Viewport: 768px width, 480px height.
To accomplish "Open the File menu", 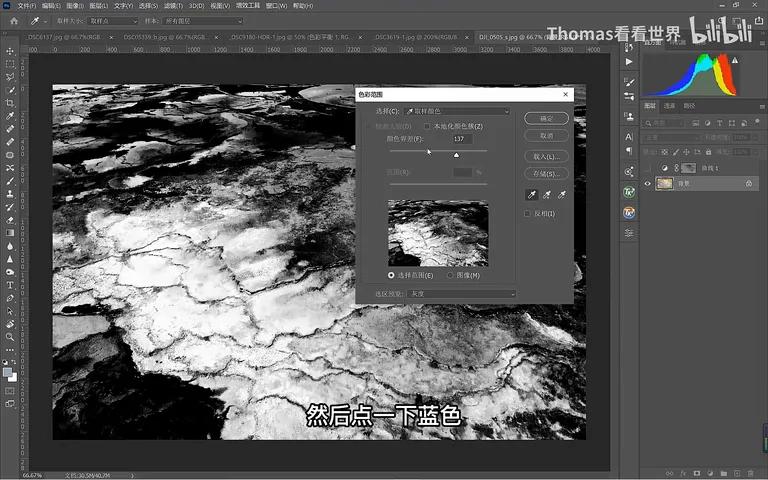I will [26, 6].
